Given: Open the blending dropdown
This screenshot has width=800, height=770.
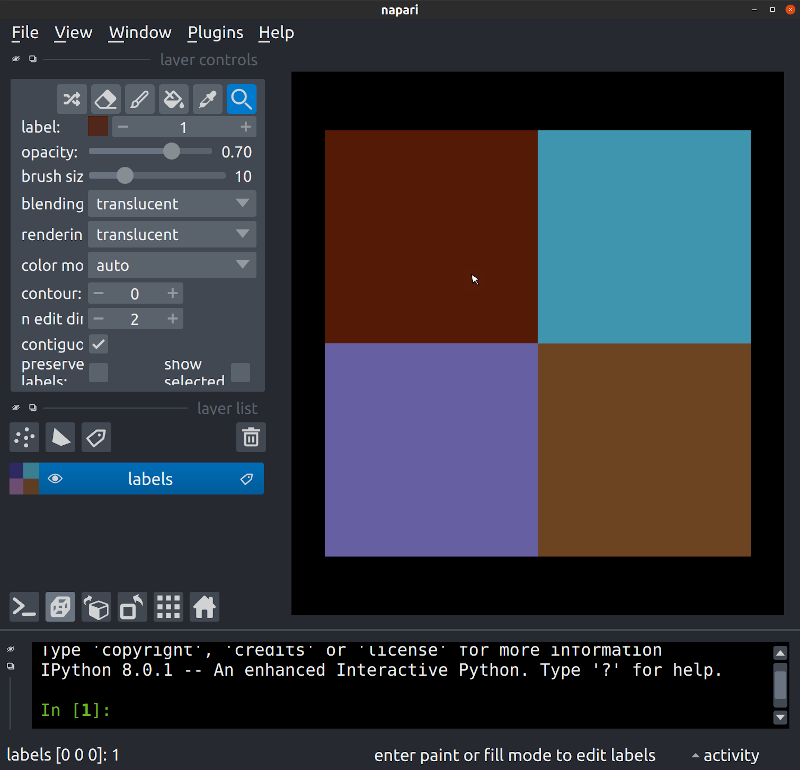Looking at the screenshot, I should click(x=171, y=203).
